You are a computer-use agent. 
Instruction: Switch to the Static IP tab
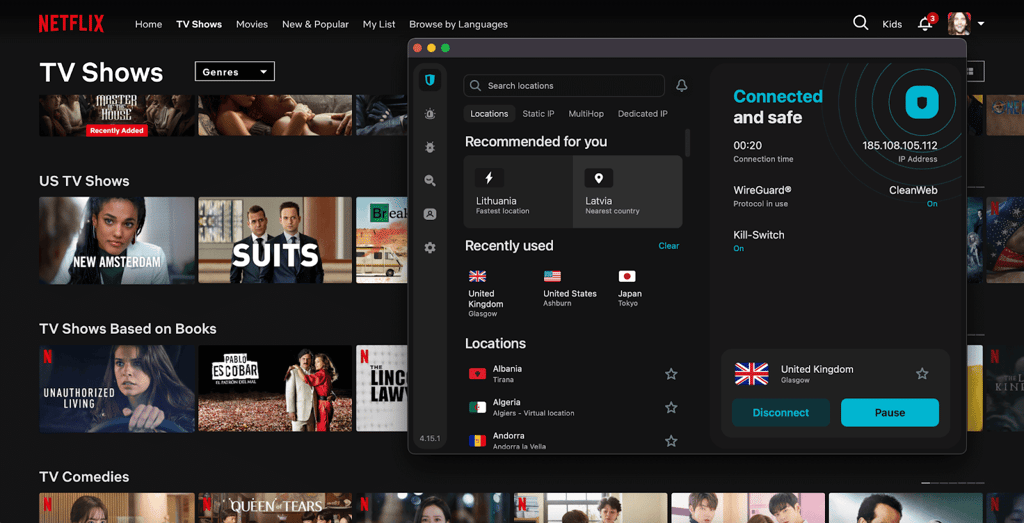tap(538, 114)
